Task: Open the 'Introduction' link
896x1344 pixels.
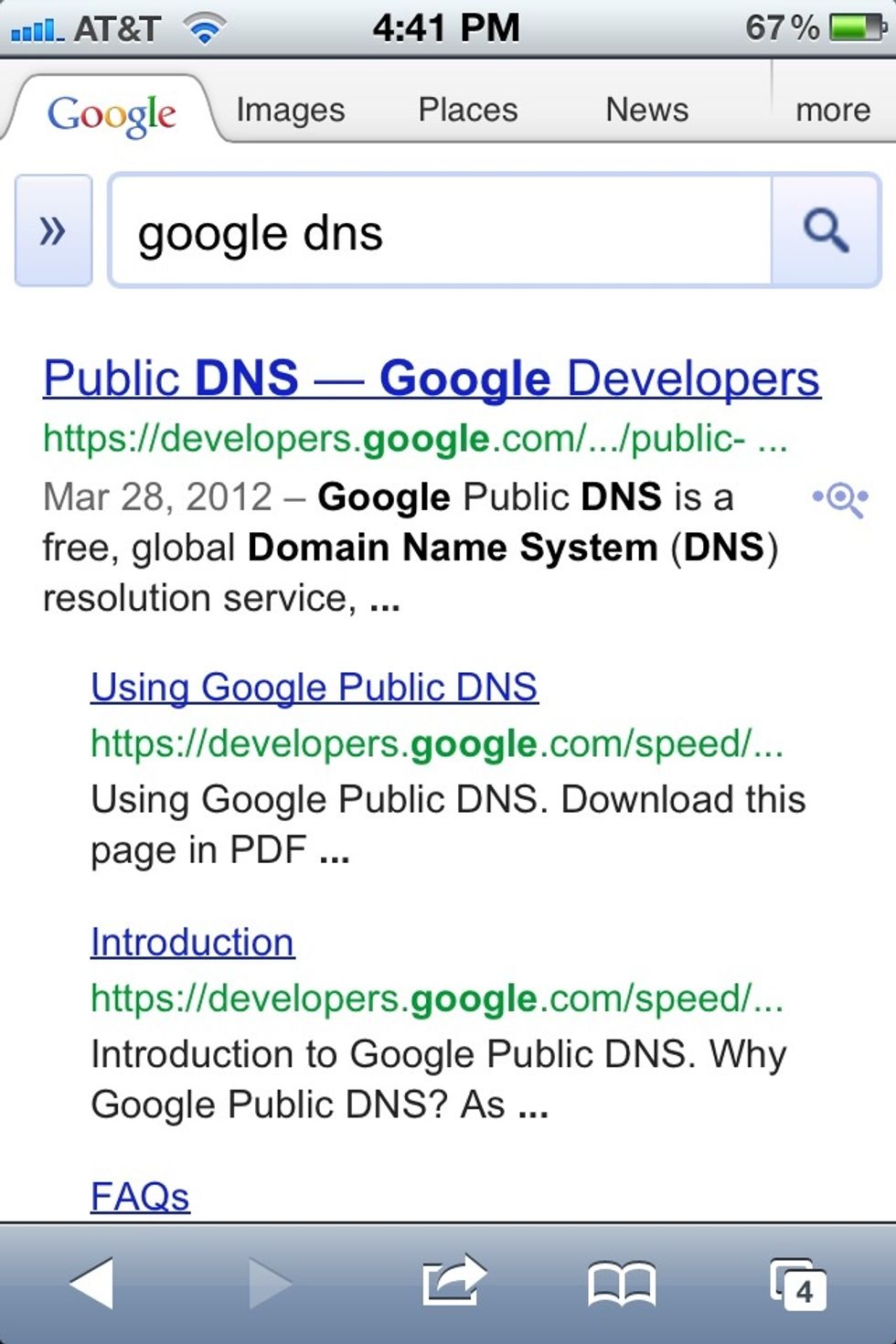Action: pyautogui.click(x=192, y=941)
